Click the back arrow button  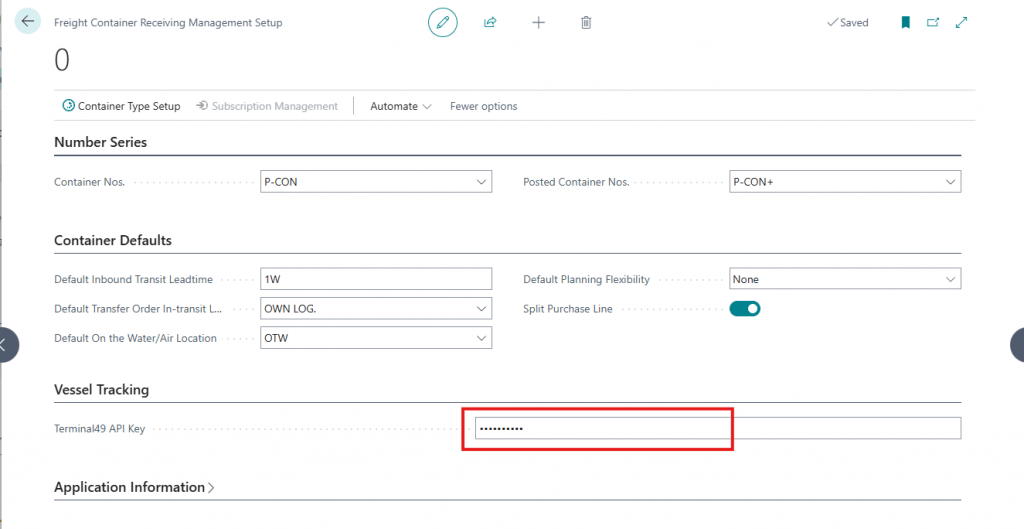click(x=27, y=22)
